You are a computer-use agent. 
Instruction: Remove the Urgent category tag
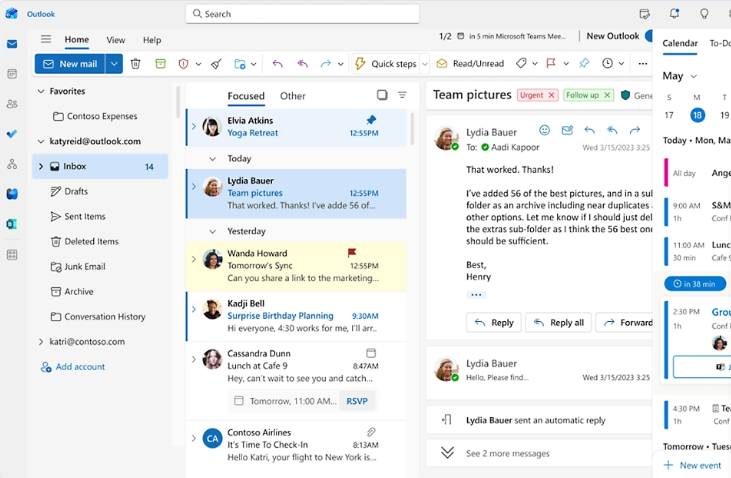(x=552, y=95)
